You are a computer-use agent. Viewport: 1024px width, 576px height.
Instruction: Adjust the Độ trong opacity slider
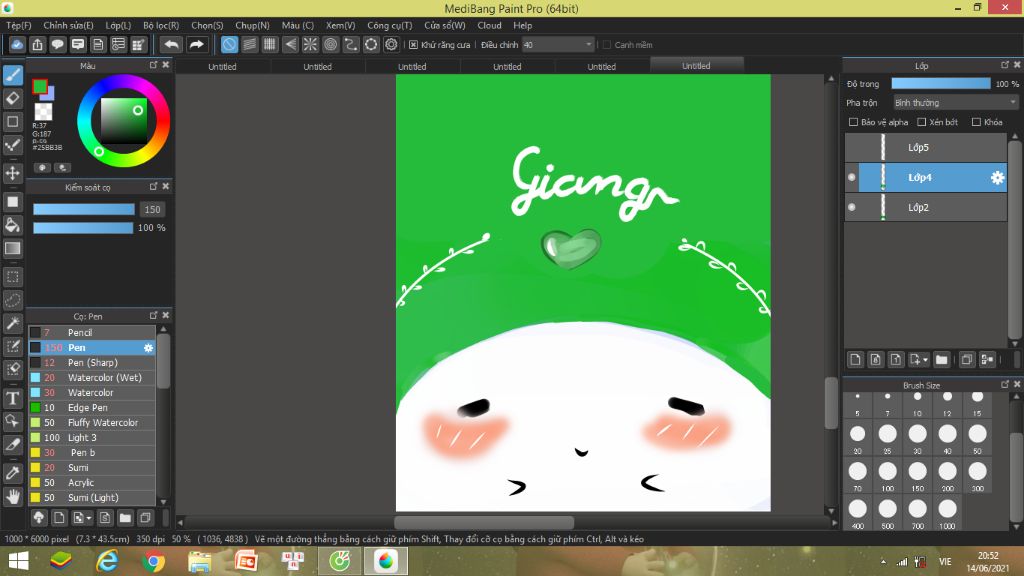point(940,84)
